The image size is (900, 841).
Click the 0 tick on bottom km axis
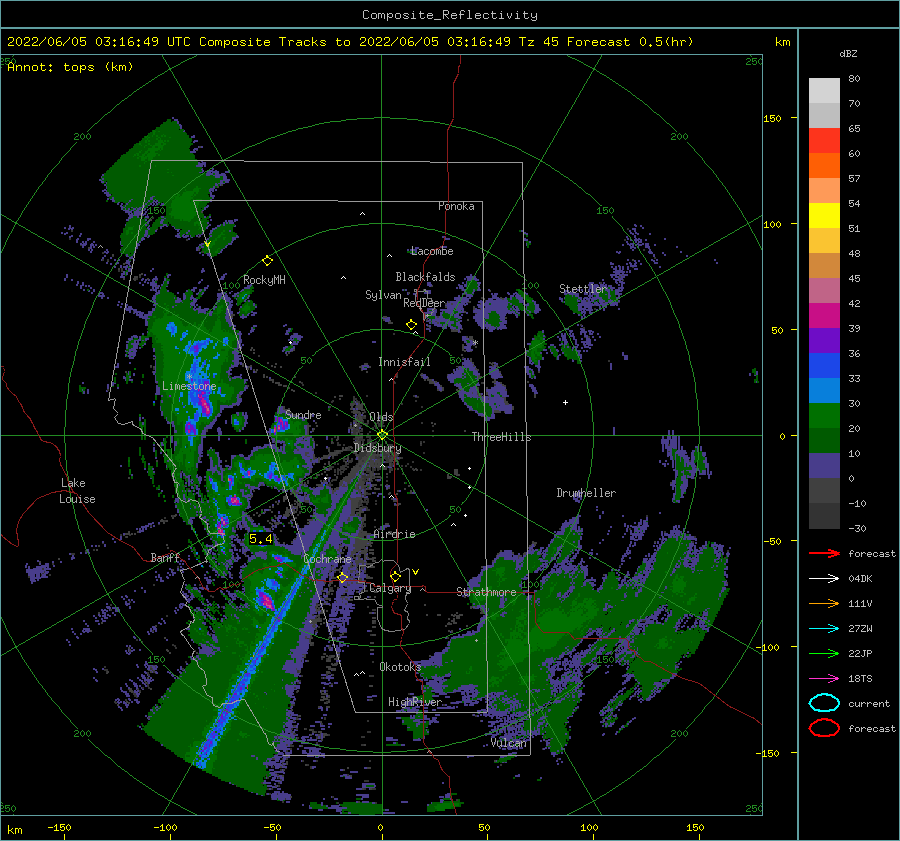[x=381, y=827]
